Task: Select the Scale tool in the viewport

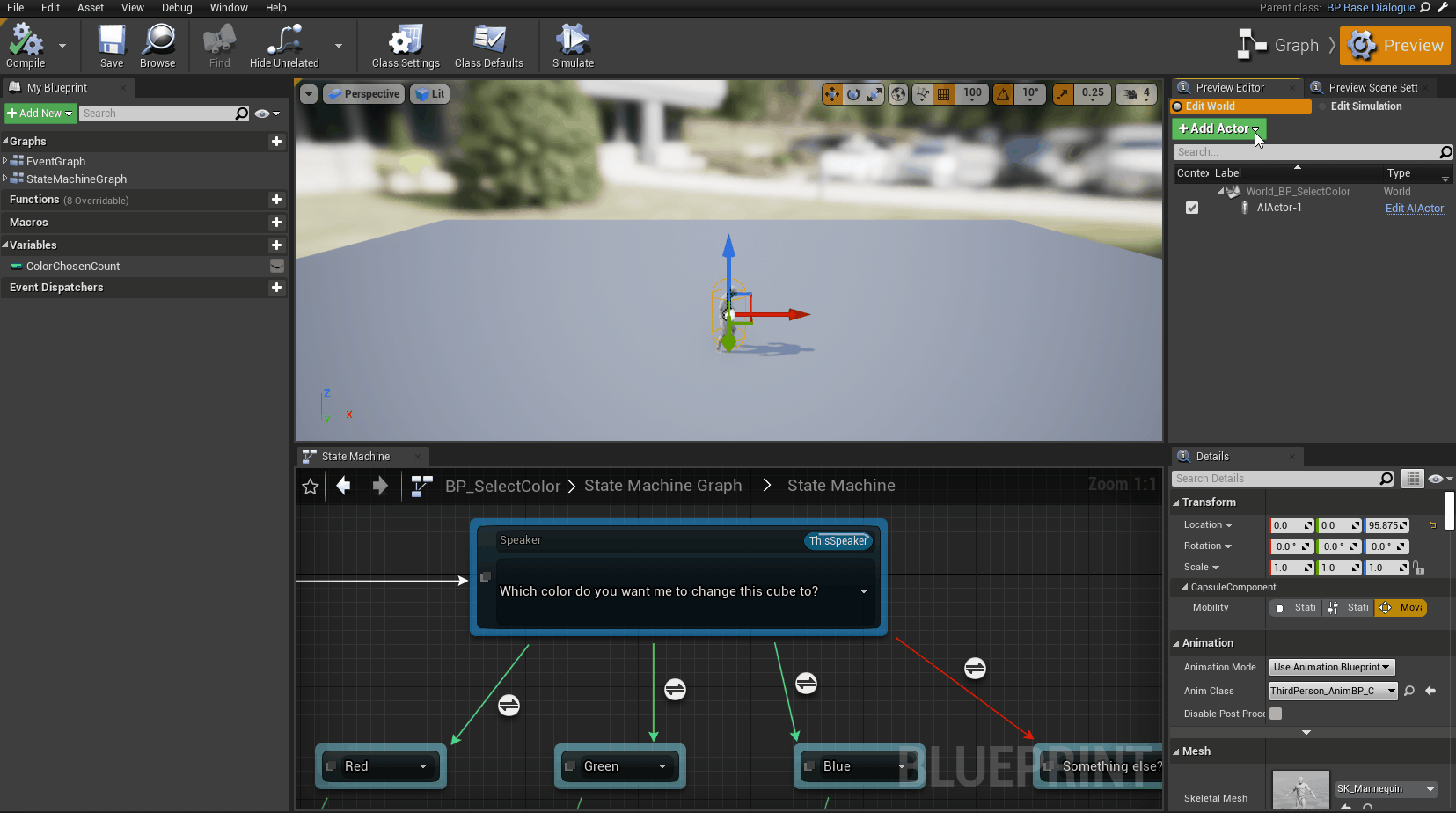Action: 874,93
